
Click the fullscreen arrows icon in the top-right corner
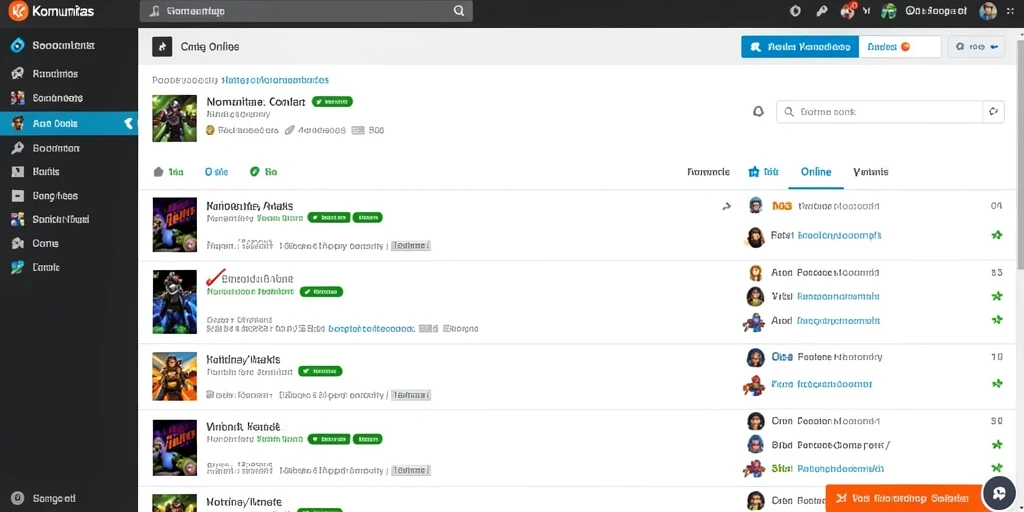click(1010, 10)
